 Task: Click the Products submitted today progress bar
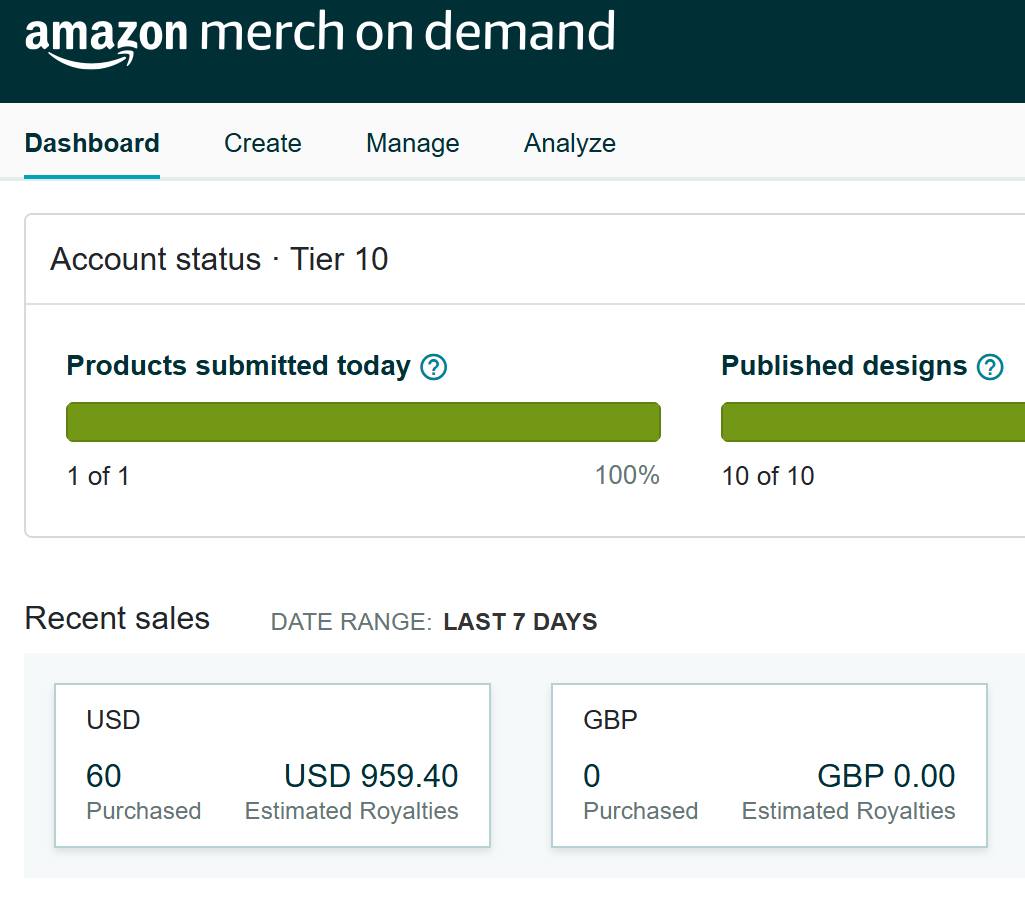(363, 421)
